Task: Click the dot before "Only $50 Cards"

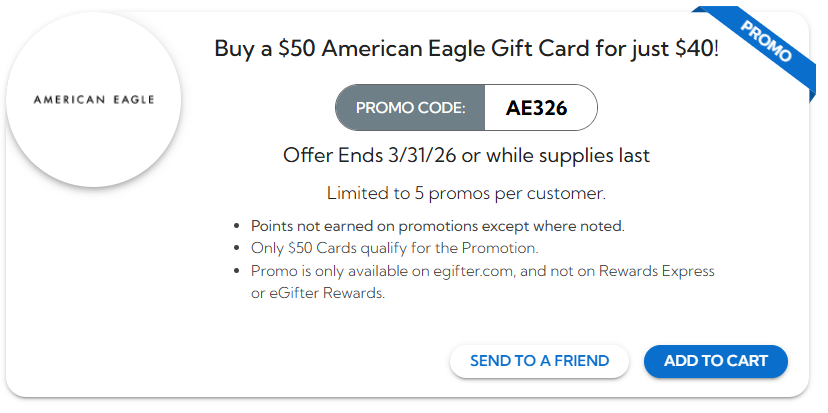Action: pyautogui.click(x=235, y=249)
